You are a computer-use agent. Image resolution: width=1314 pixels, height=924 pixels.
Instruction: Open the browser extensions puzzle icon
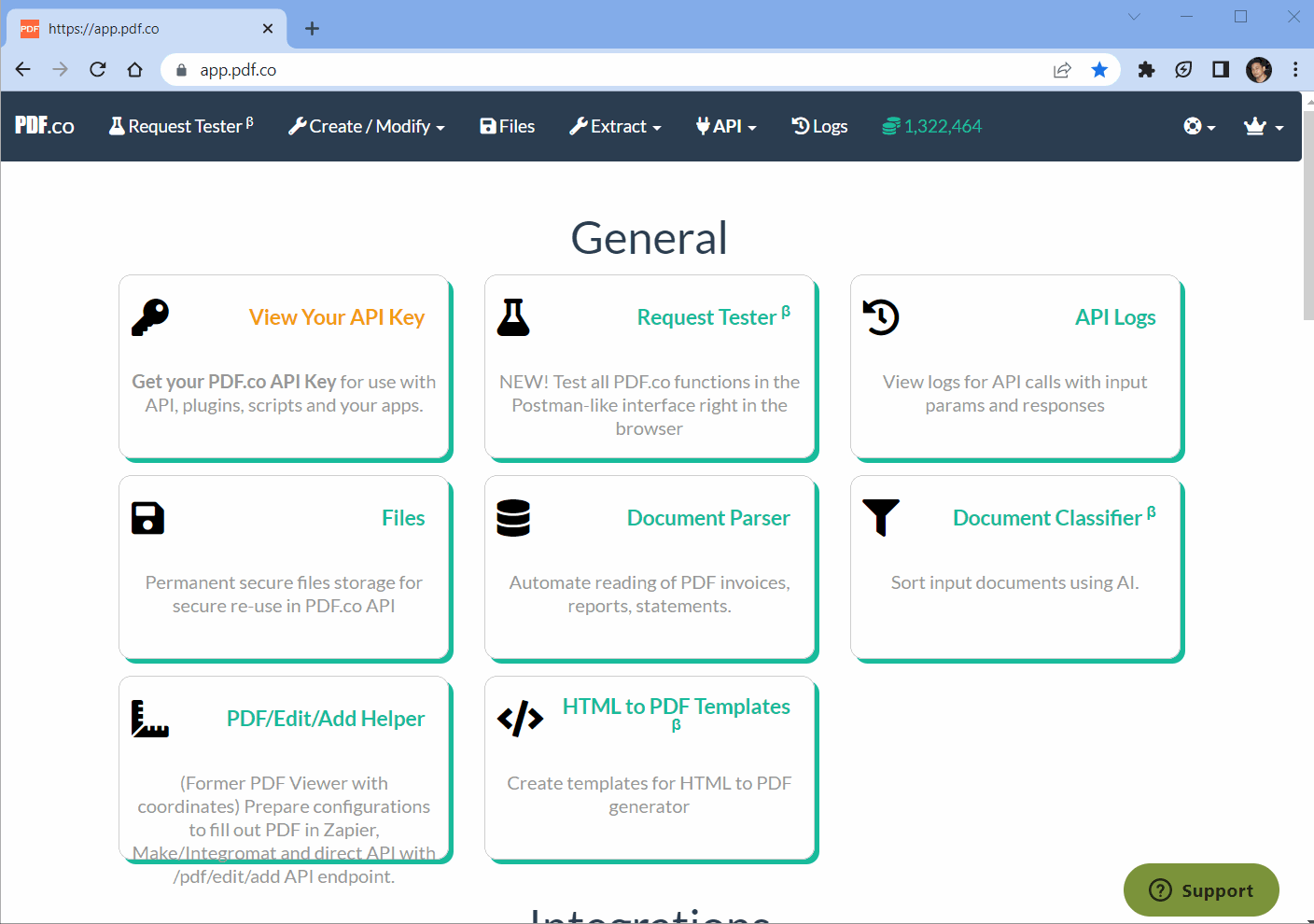pos(1146,70)
